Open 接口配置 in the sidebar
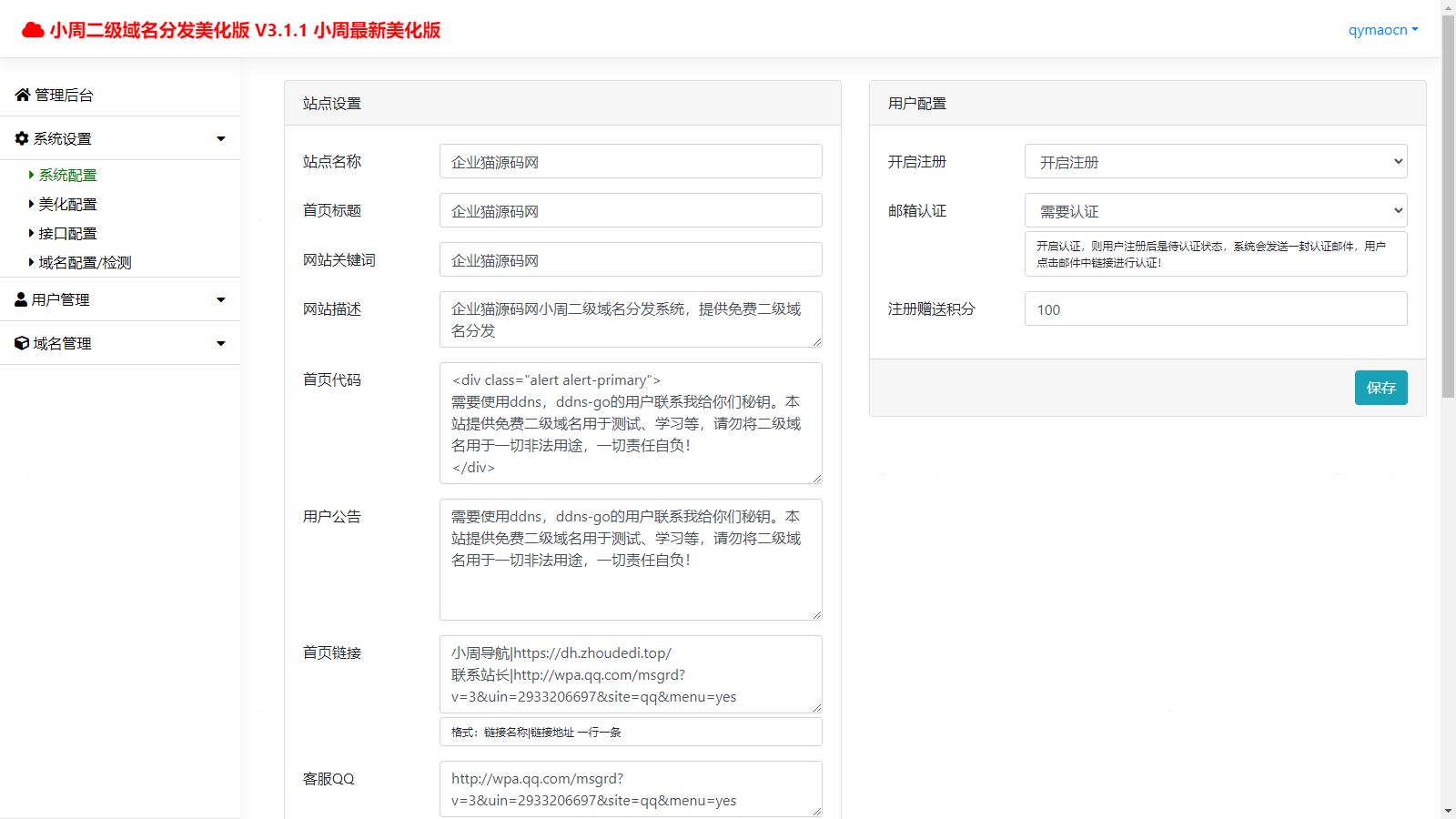 coord(67,233)
